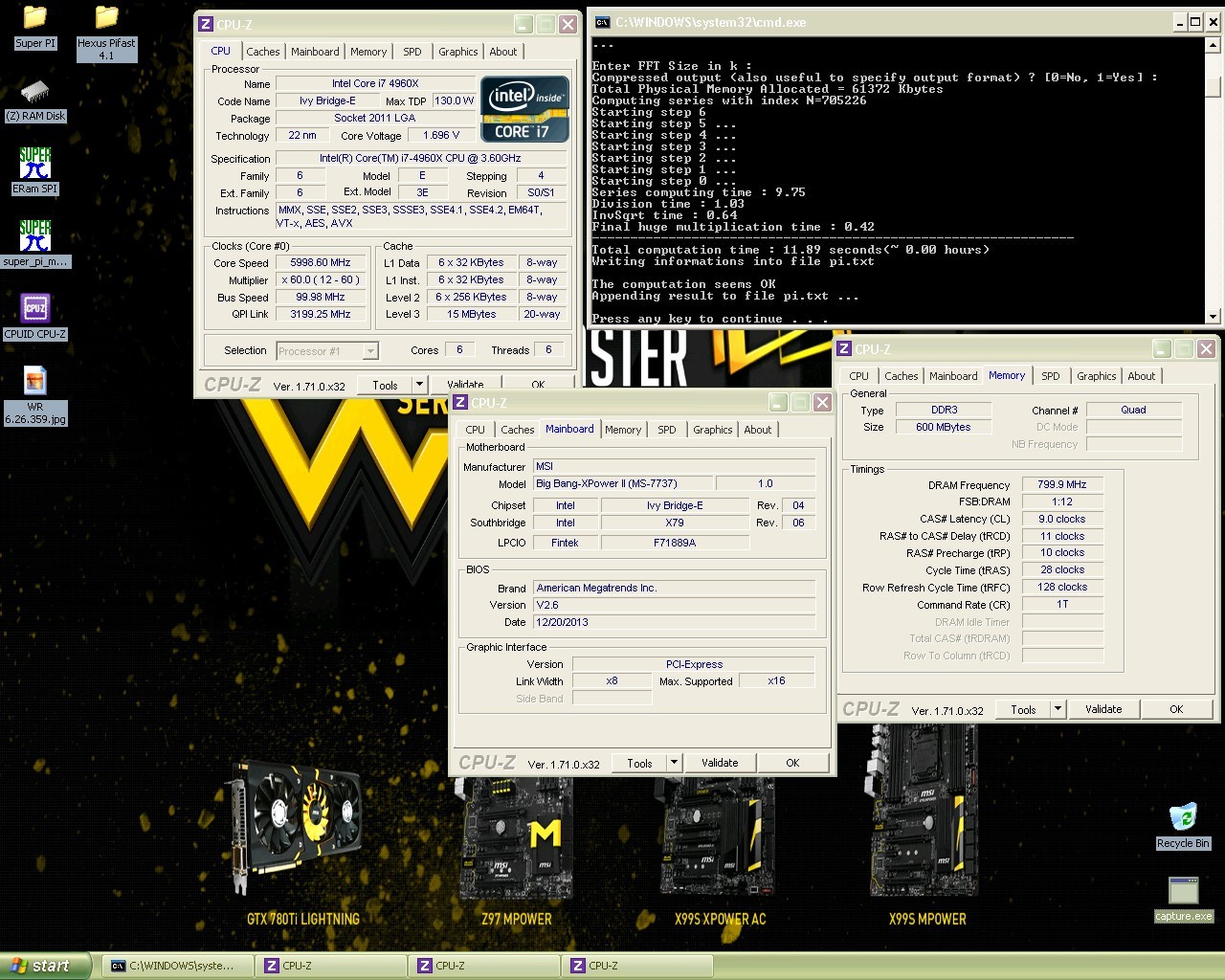
Task: Activate first CPU-Z taskbar button
Action: (x=331, y=966)
